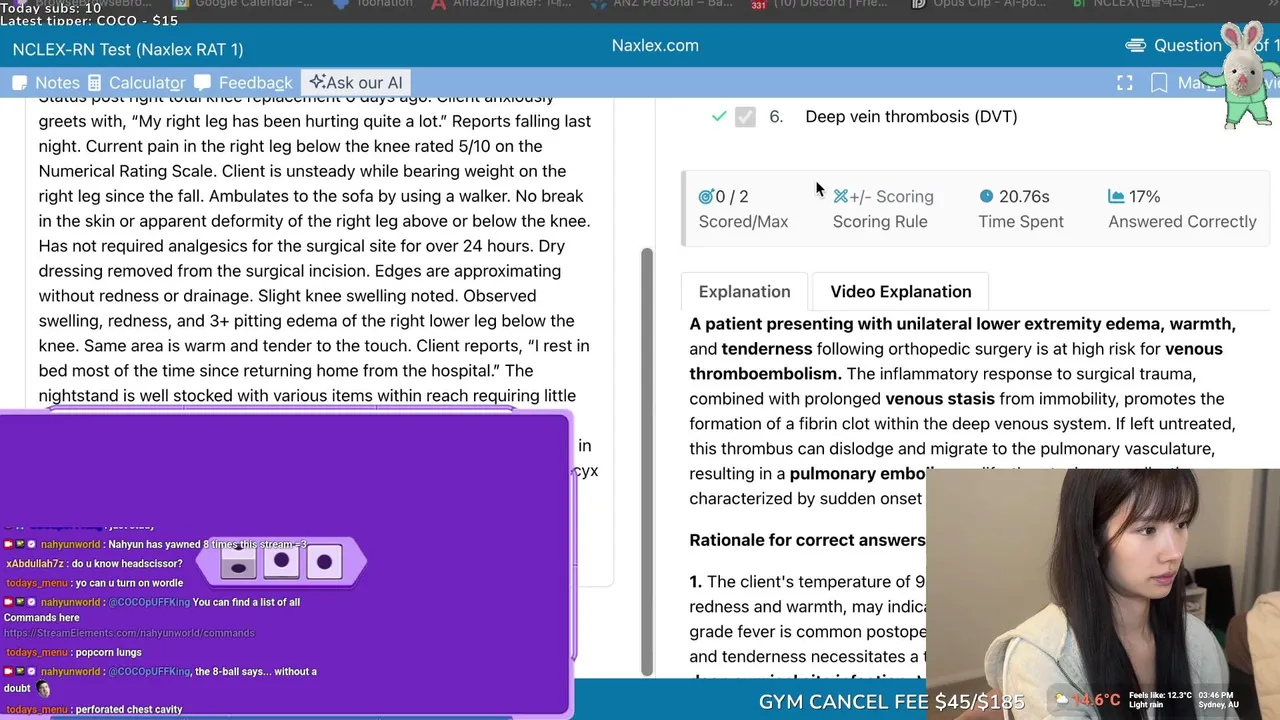Screen dimensions: 1280x720
Task: Click the Ask our AI button
Action: click(x=356, y=83)
